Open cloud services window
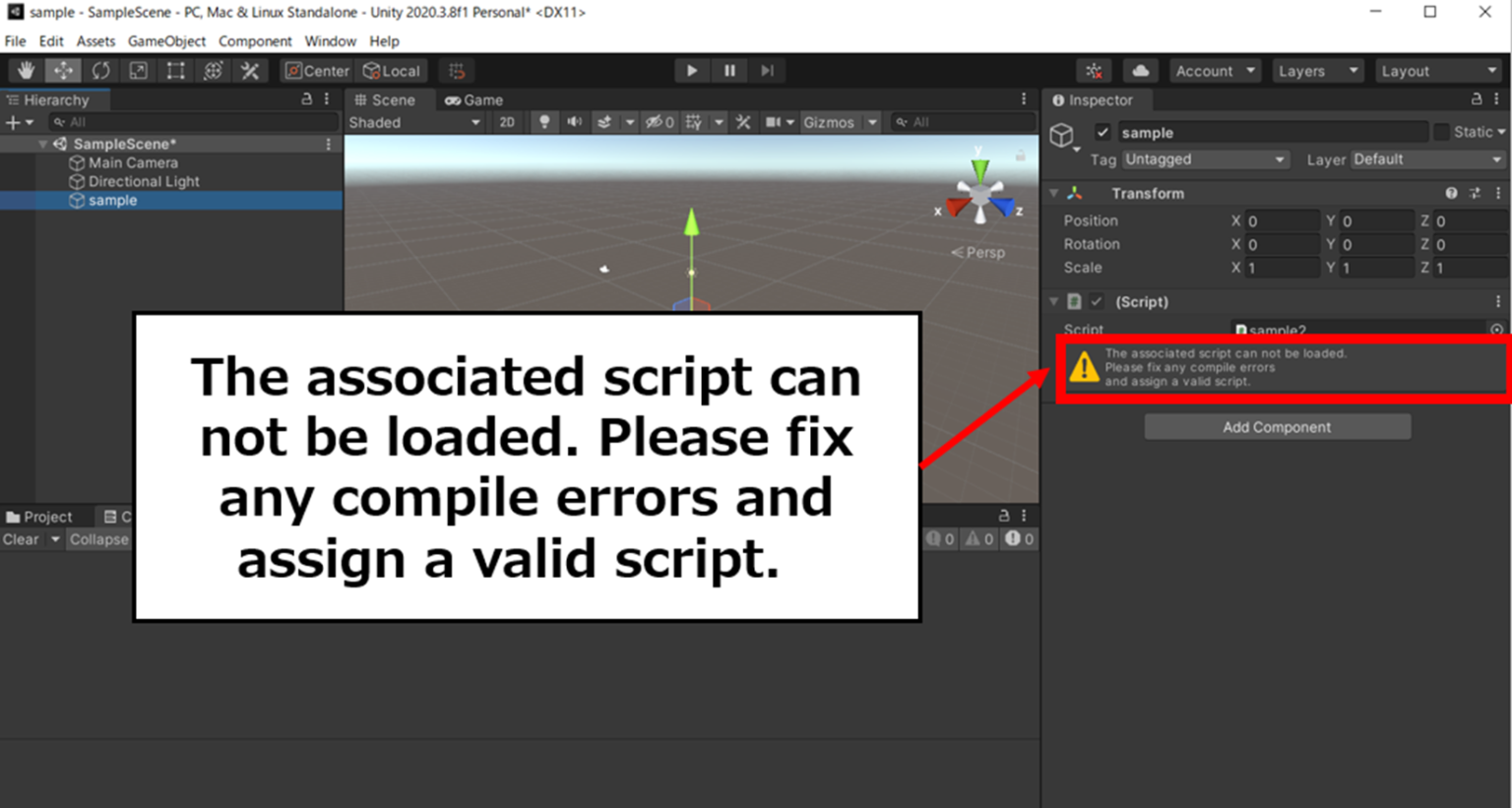1512x808 pixels. (x=1140, y=71)
